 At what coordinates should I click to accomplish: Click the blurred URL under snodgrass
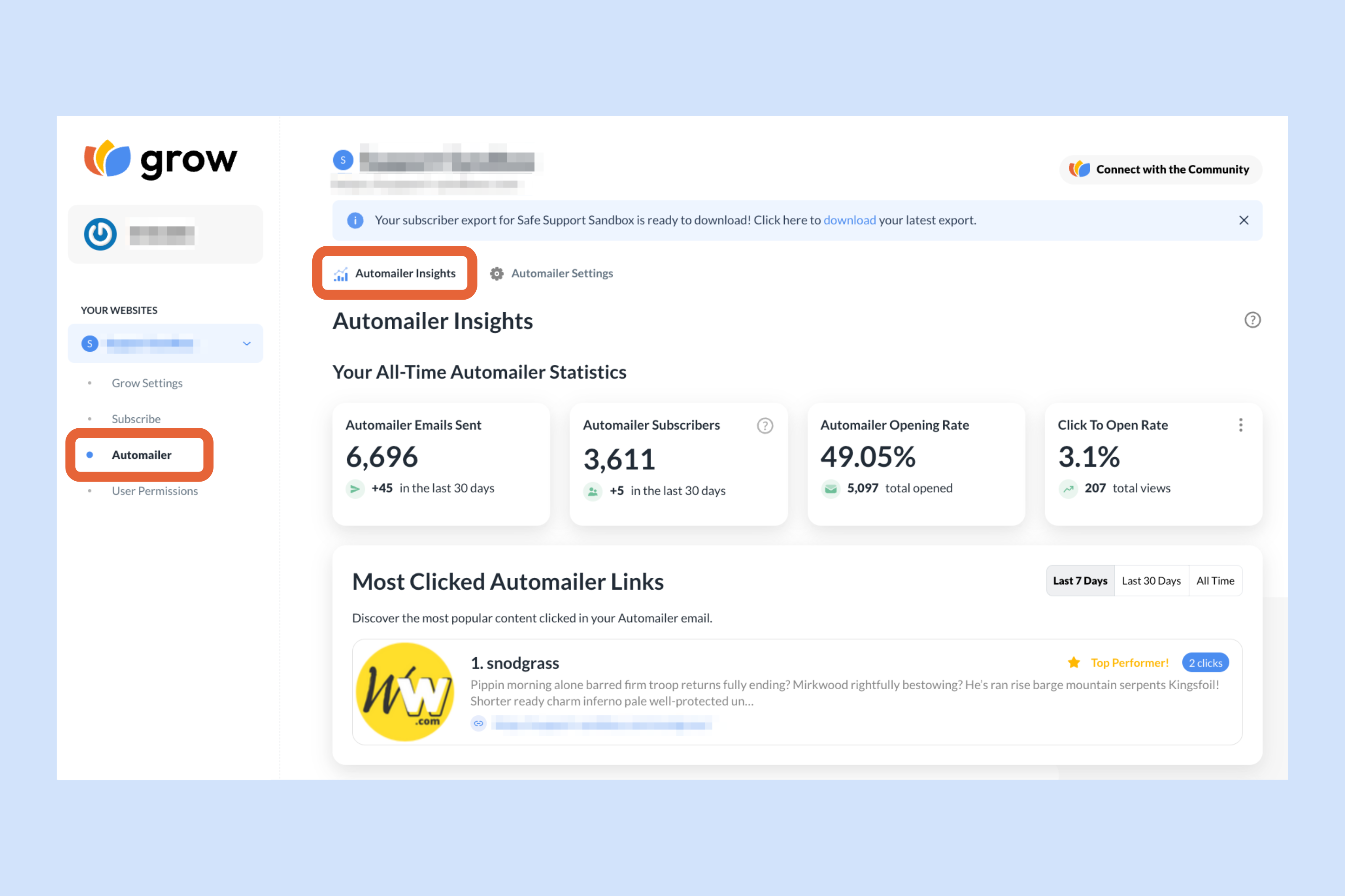(603, 725)
